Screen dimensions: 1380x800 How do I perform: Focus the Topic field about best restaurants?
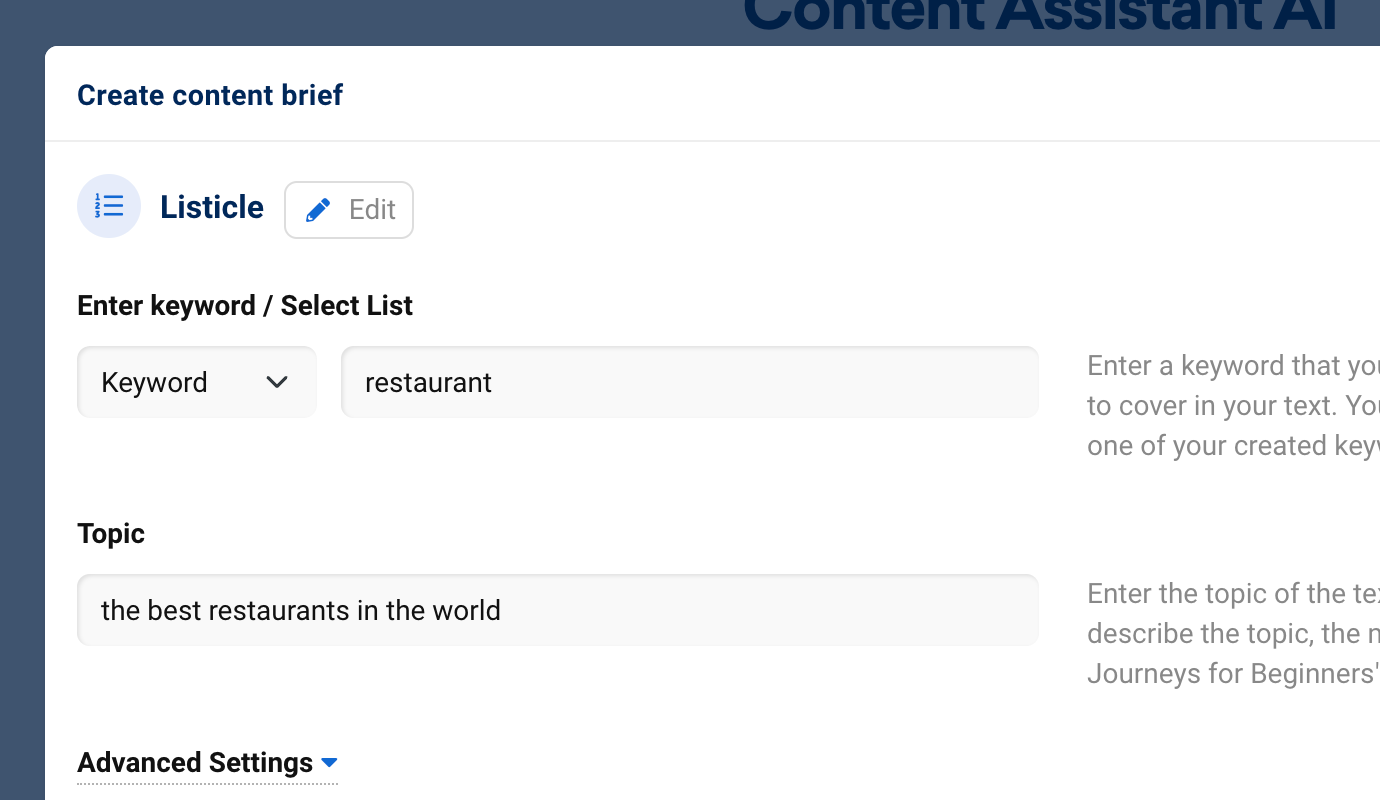558,610
